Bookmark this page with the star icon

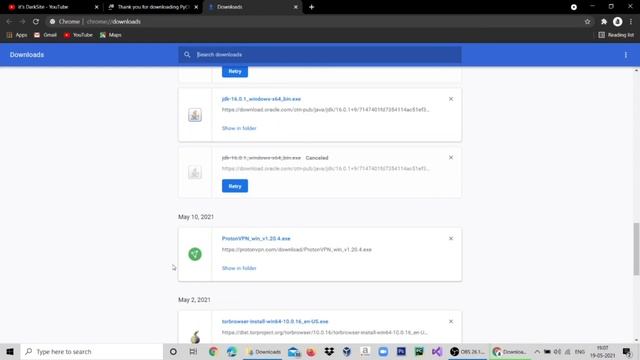(x=587, y=22)
